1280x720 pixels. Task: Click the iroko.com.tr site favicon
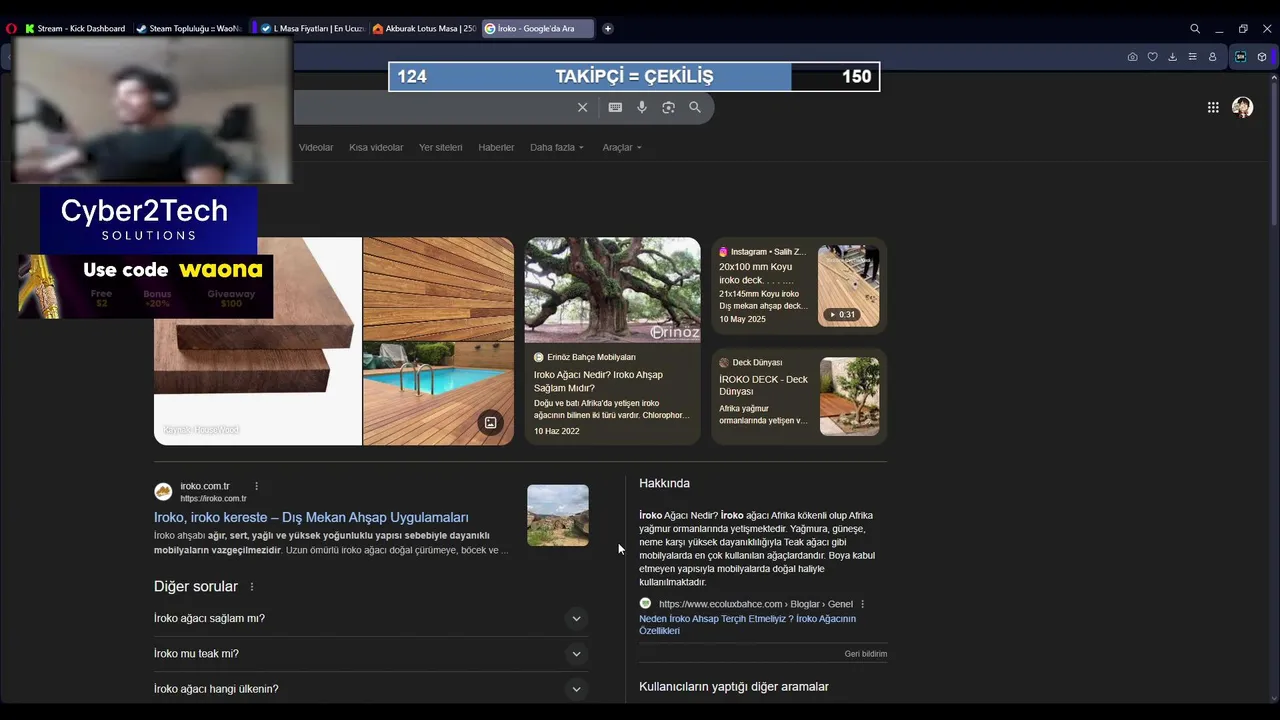click(163, 491)
